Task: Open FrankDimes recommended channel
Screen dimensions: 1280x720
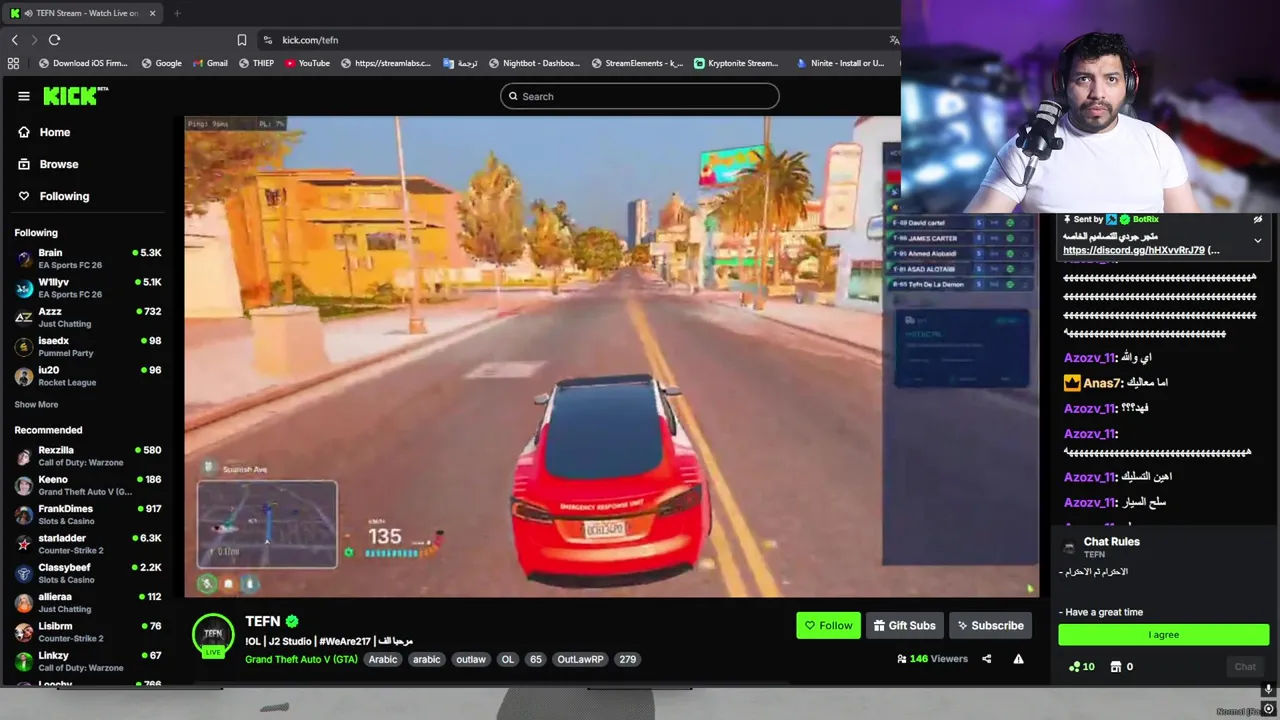Action: (88, 514)
